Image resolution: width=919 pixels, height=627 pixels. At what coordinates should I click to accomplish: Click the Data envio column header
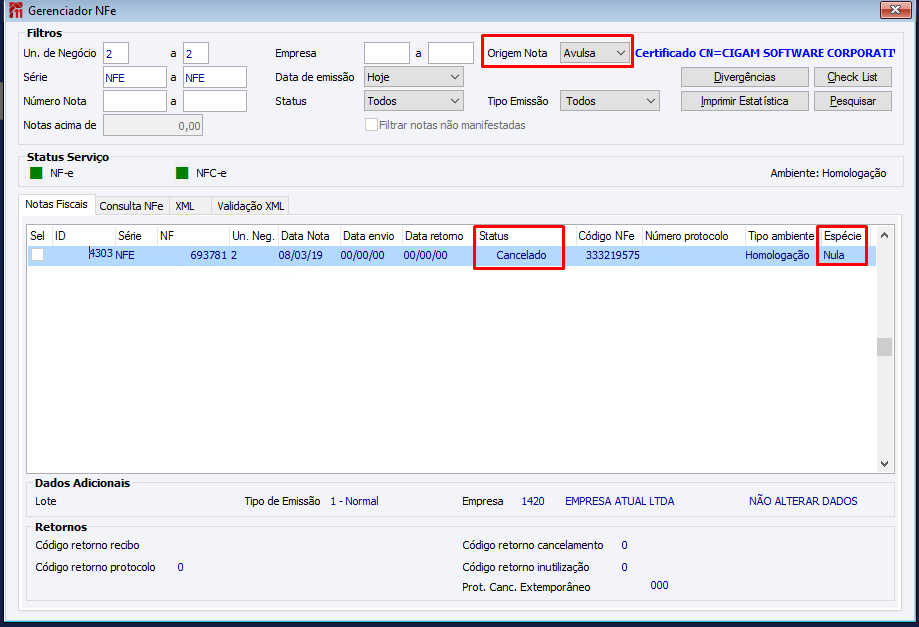pyautogui.click(x=371, y=236)
